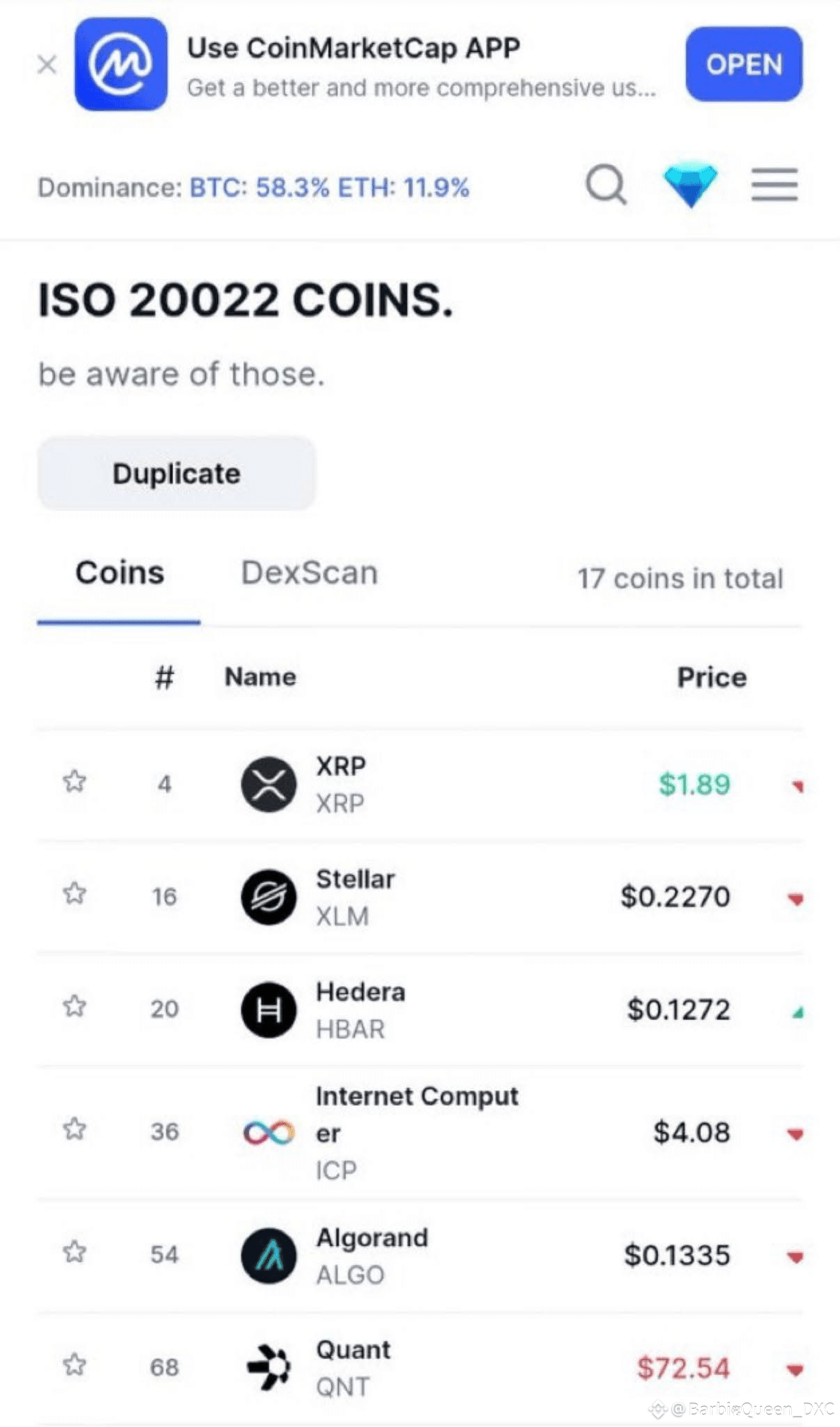The image size is (840, 1427).
Task: Click the Hedera HBAR logo icon
Action: [x=269, y=1010]
